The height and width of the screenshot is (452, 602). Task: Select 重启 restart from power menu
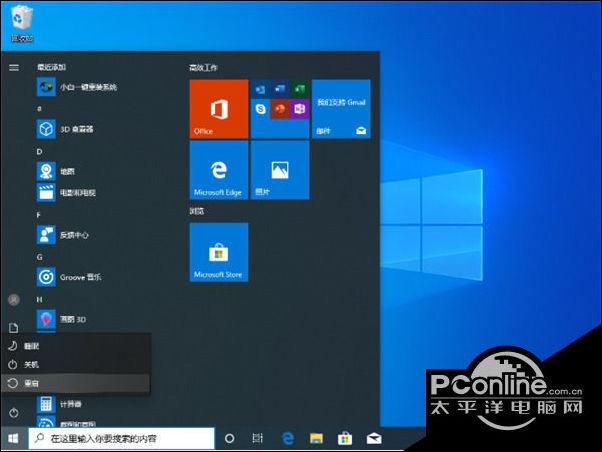[x=76, y=383]
